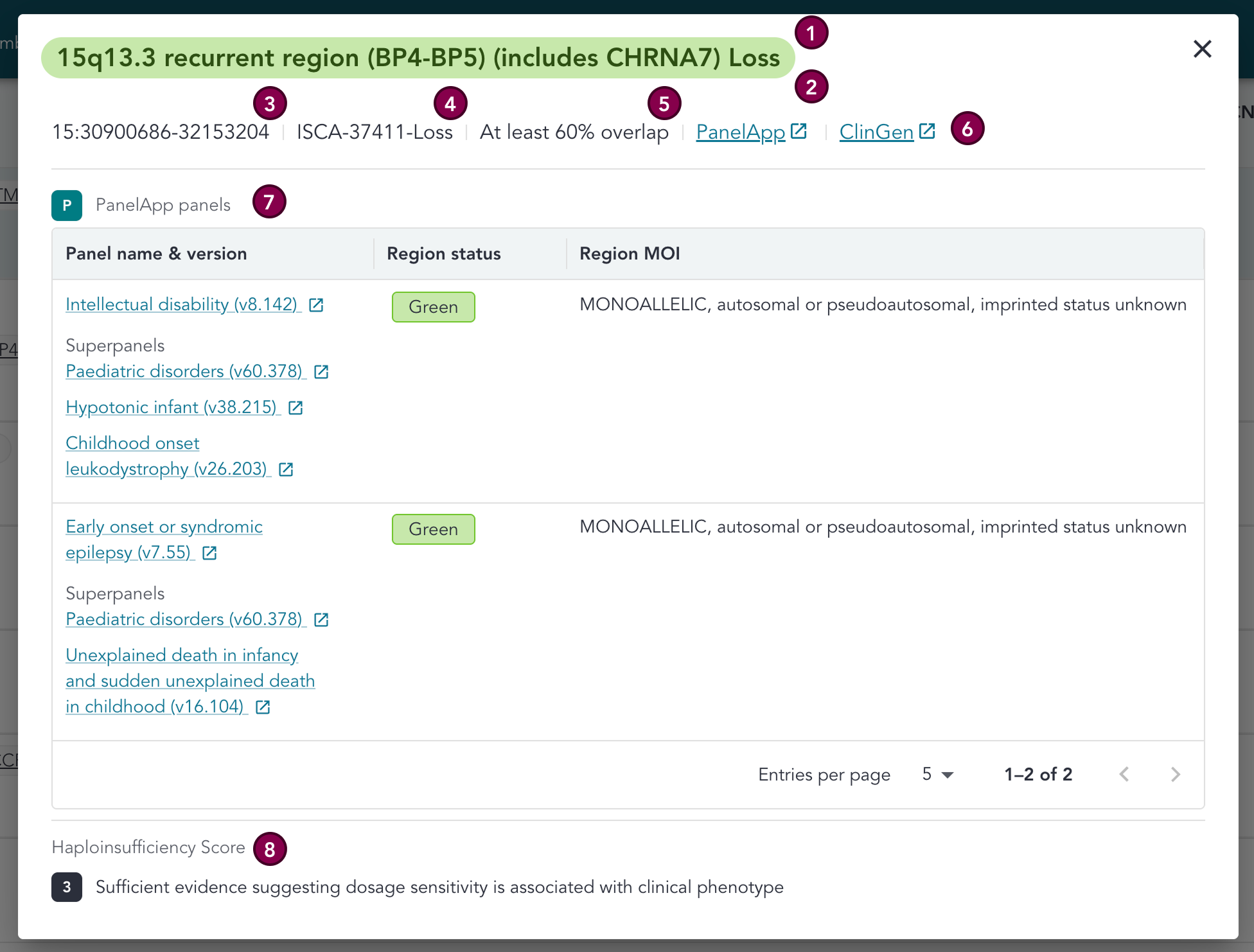Click the teal P PanelApp panels icon
The height and width of the screenshot is (952, 1254).
pyautogui.click(x=67, y=206)
